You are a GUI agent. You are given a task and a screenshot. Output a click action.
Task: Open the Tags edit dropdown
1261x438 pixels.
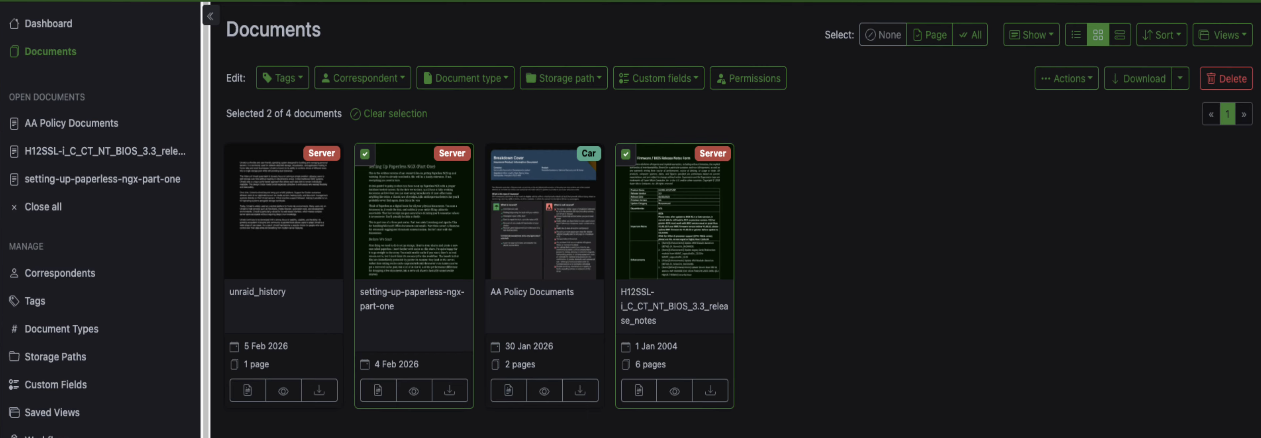tap(282, 78)
